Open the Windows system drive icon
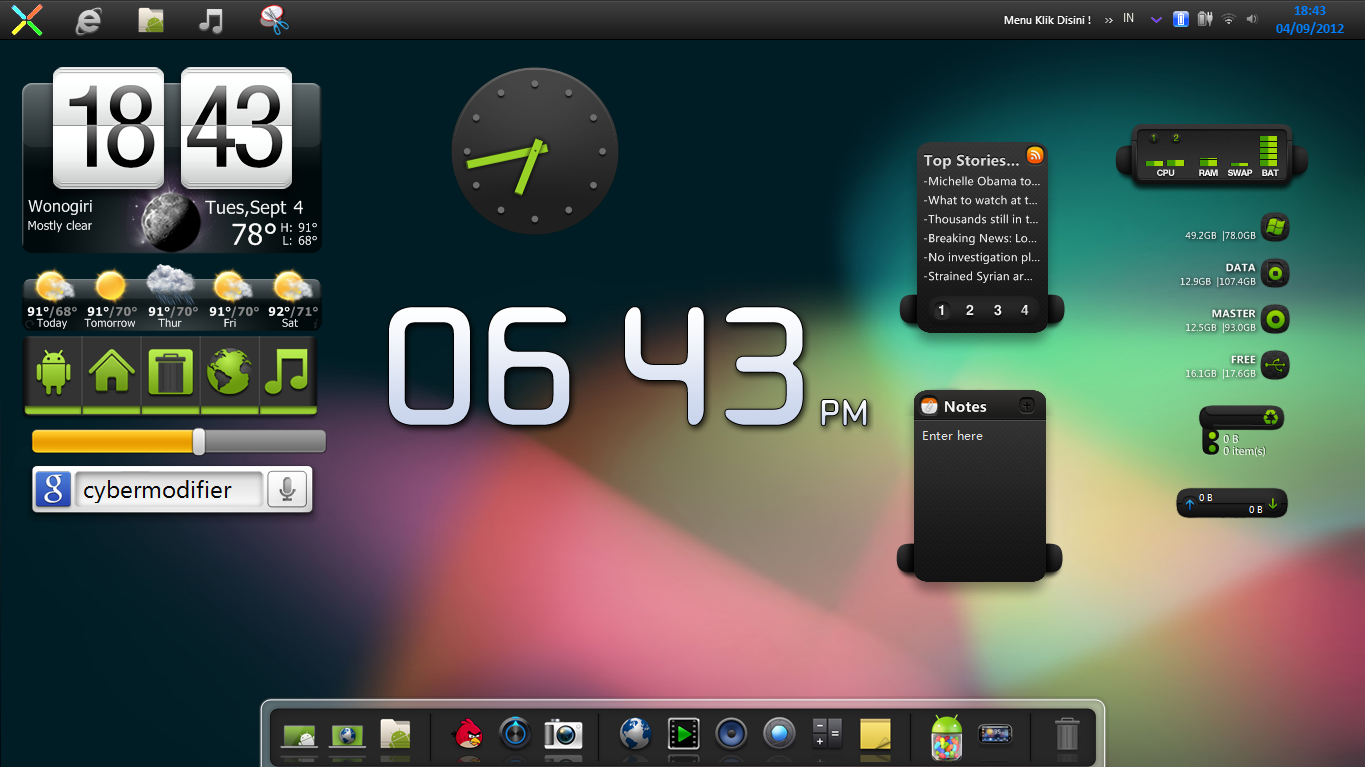Image resolution: width=1365 pixels, height=767 pixels. coord(1275,227)
